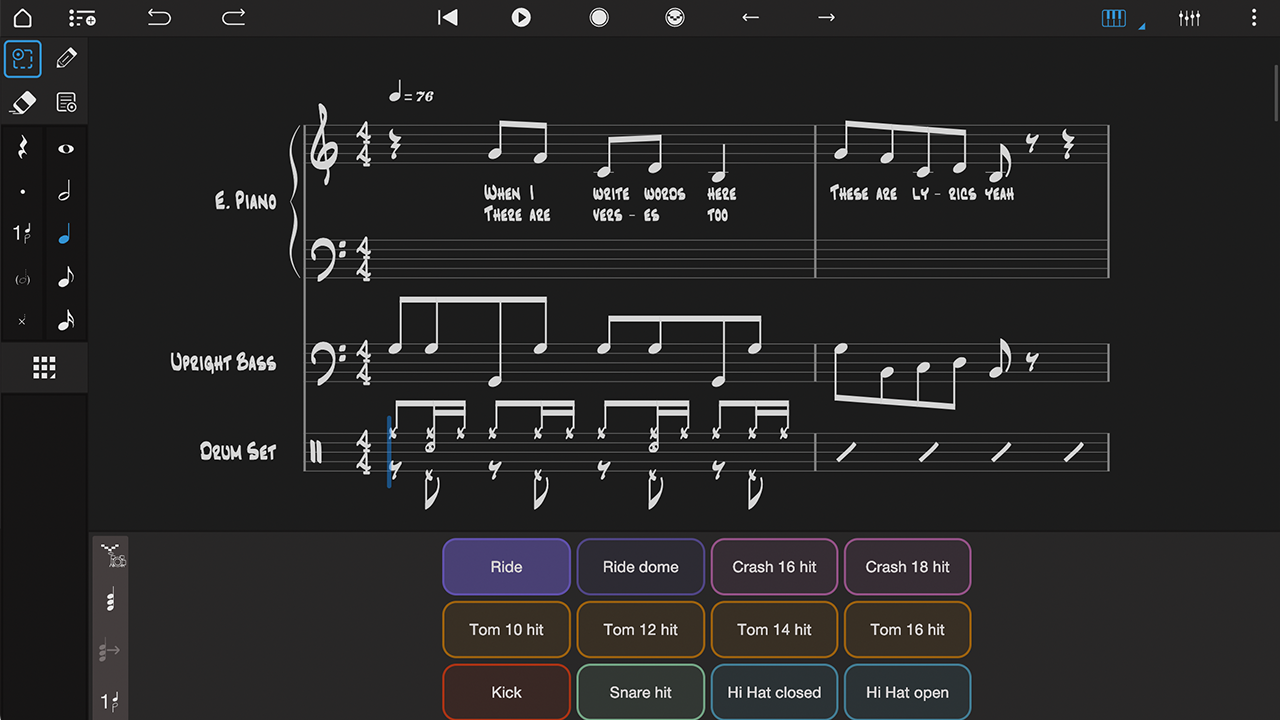
Task: Select the eraser tool
Action: tap(22, 102)
